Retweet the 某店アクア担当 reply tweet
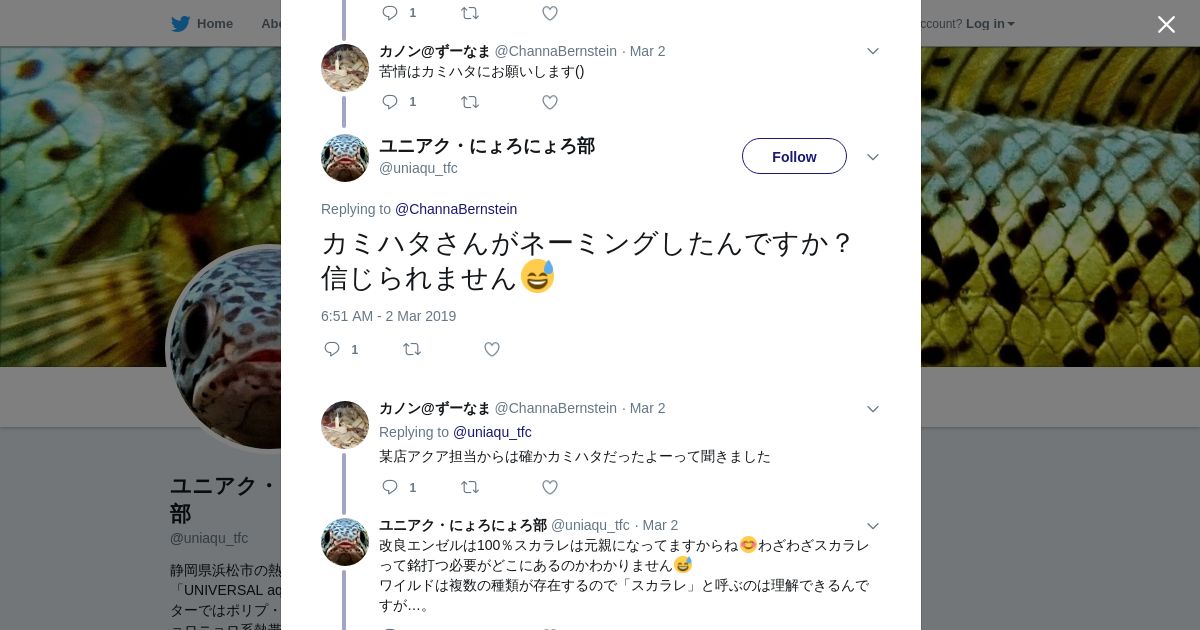This screenshot has height=630, width=1200. pyautogui.click(x=470, y=487)
